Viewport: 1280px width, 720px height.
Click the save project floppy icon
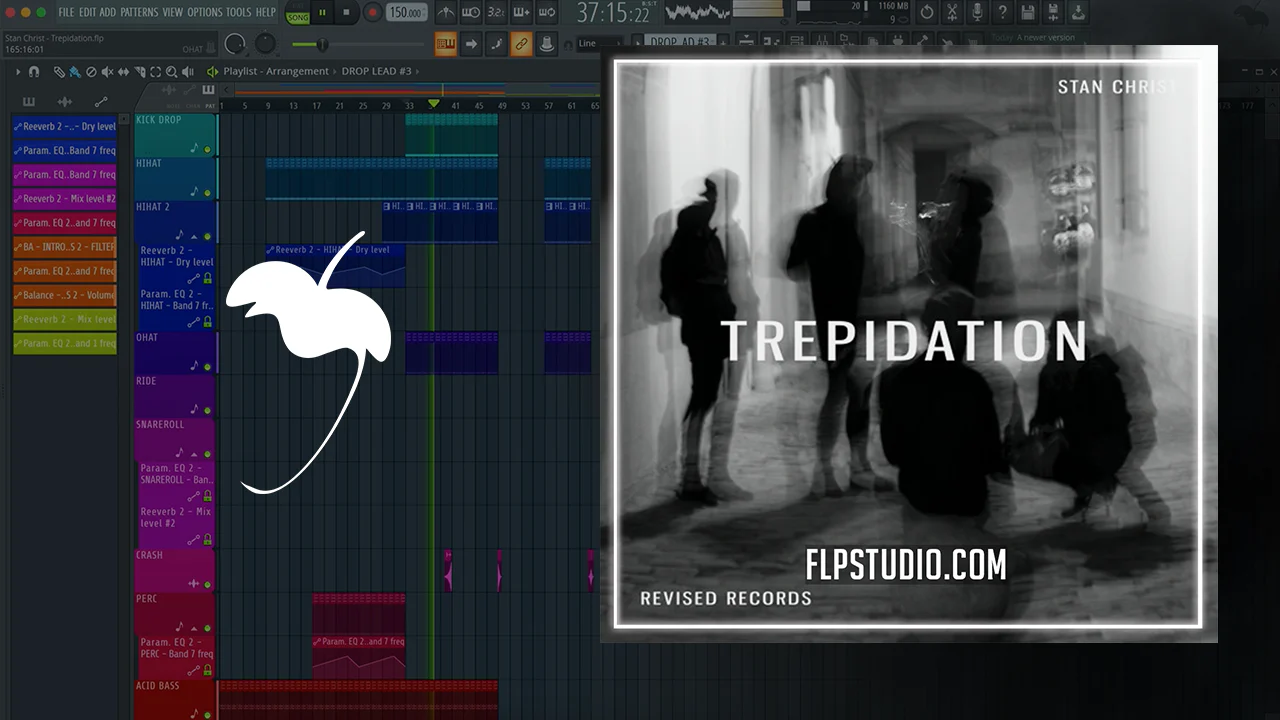[1027, 12]
